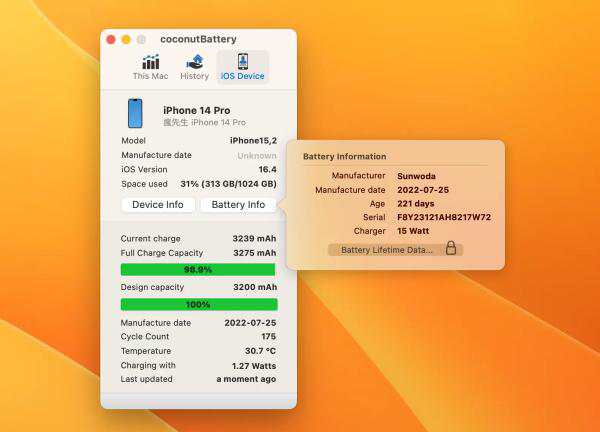Switch to This Mac tab label

[x=150, y=76]
